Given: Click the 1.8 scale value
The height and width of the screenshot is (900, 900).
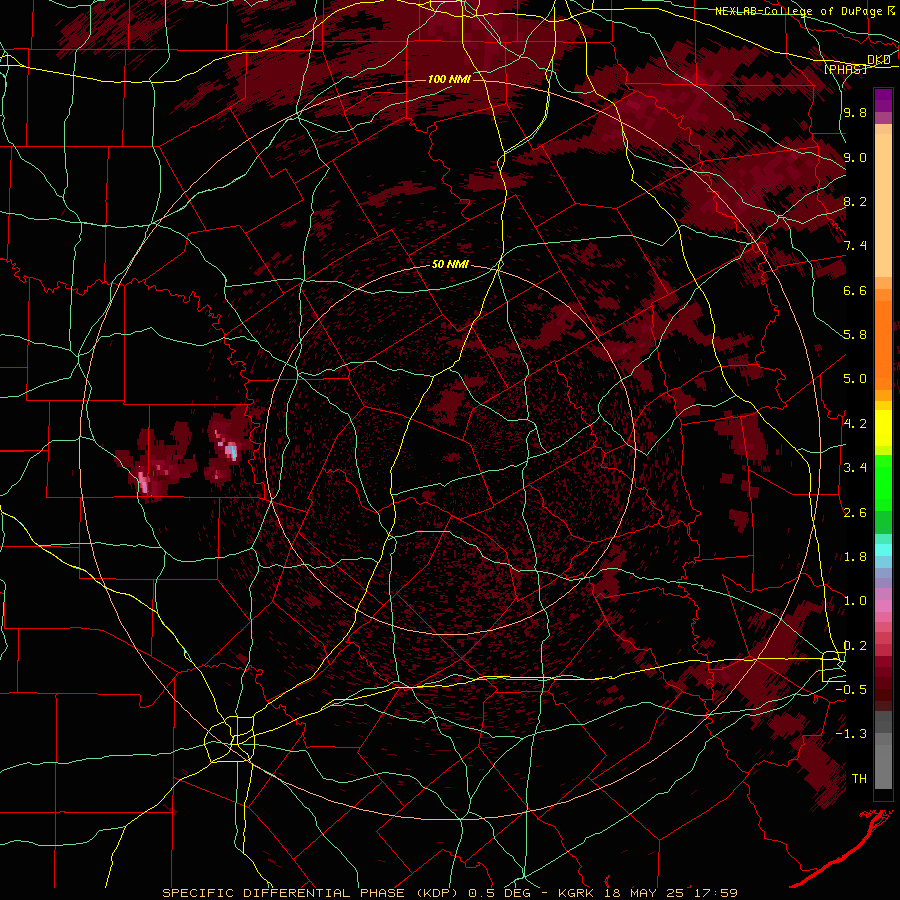Looking at the screenshot, I should (855, 557).
